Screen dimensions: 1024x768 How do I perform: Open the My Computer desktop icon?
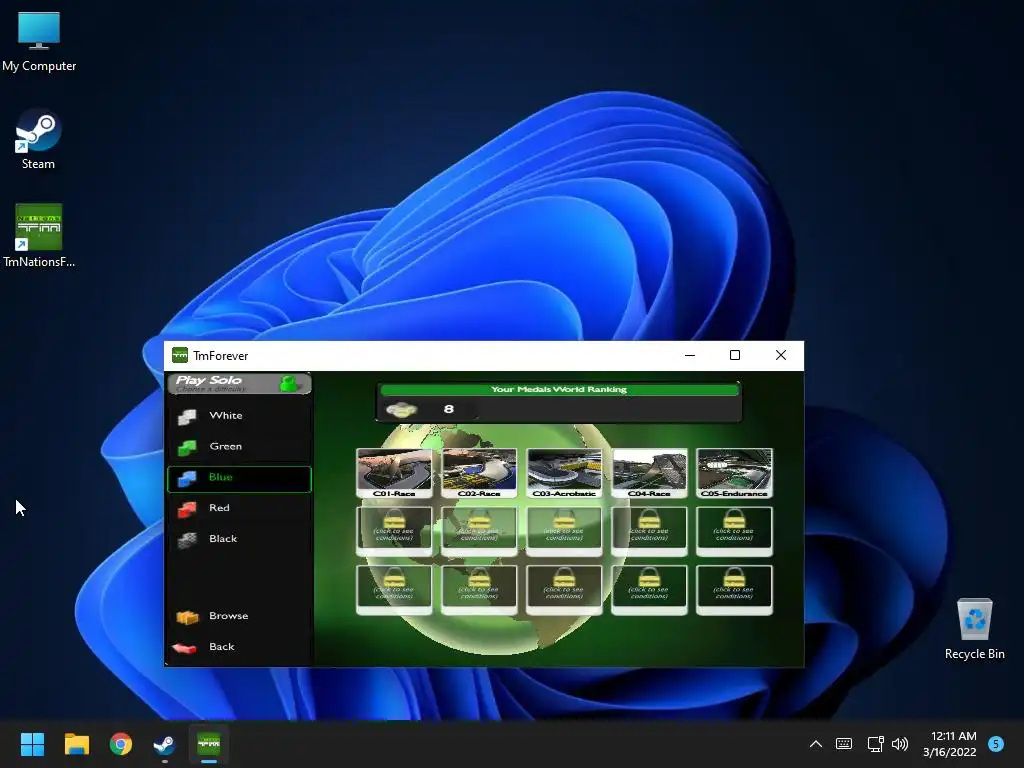pos(39,41)
